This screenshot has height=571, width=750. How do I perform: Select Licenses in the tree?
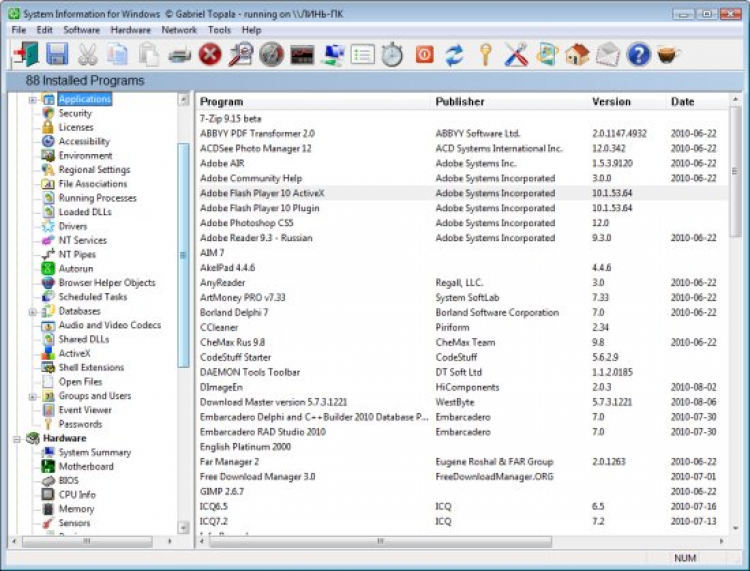coord(76,127)
